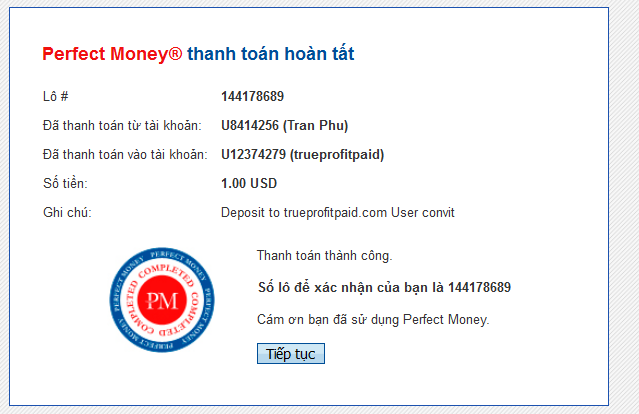This screenshot has width=639, height=414.
Task: Click the bold confirmation batch number line
Action: (x=384, y=288)
